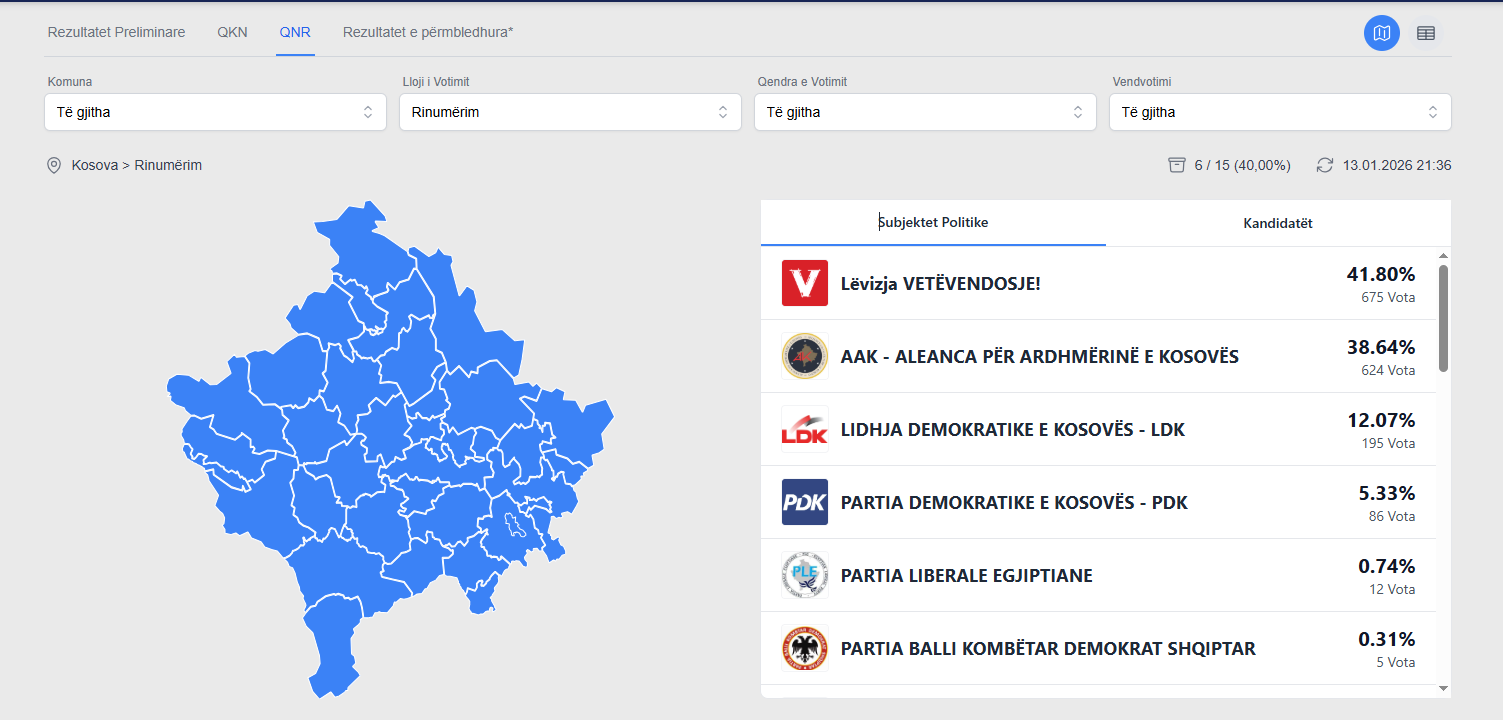Open the Lloji i Votimit dropdown
This screenshot has height=720, width=1503.
570,112
